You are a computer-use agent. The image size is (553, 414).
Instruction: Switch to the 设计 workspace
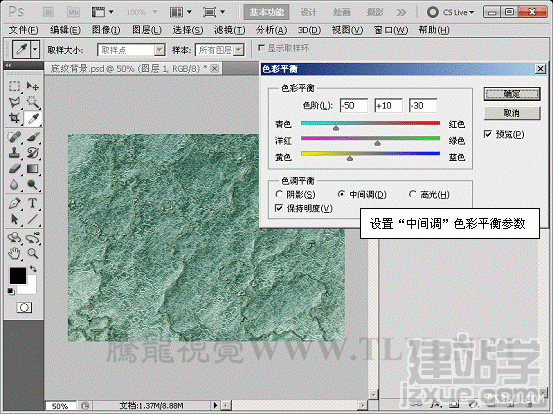click(x=308, y=12)
